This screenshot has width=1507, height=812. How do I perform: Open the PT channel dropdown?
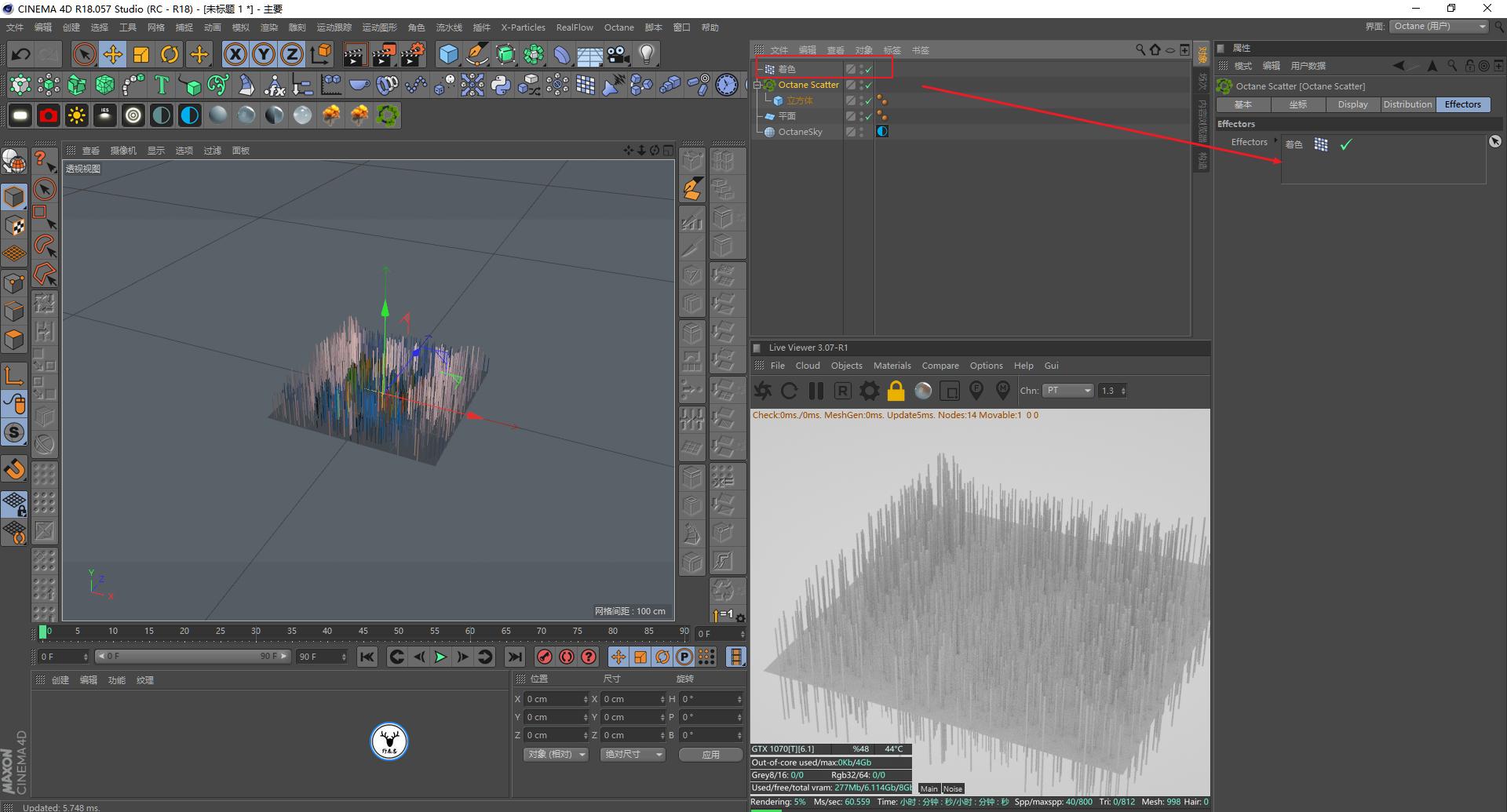click(1068, 391)
